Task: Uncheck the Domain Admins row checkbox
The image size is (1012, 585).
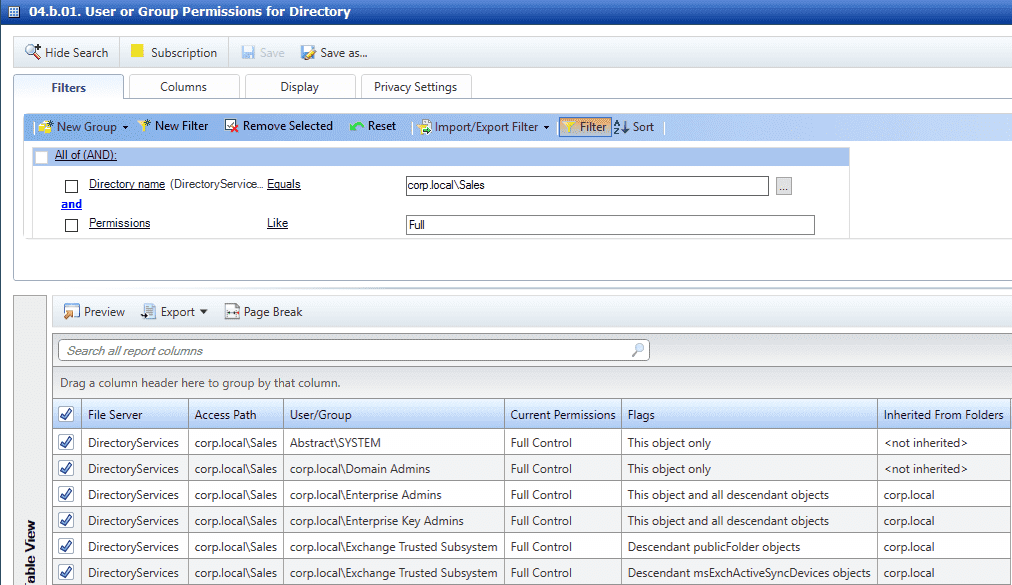Action: (x=66, y=468)
